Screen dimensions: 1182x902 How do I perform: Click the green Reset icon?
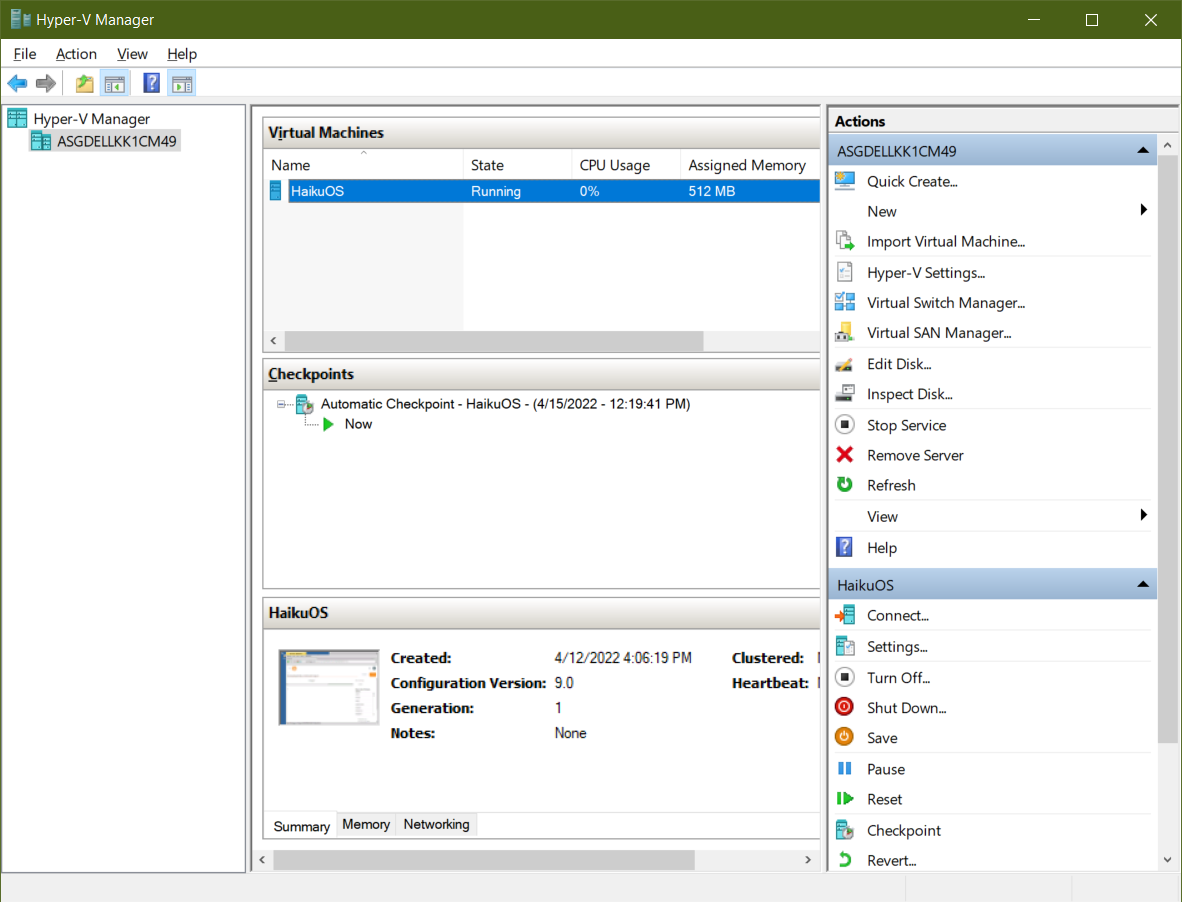click(845, 799)
